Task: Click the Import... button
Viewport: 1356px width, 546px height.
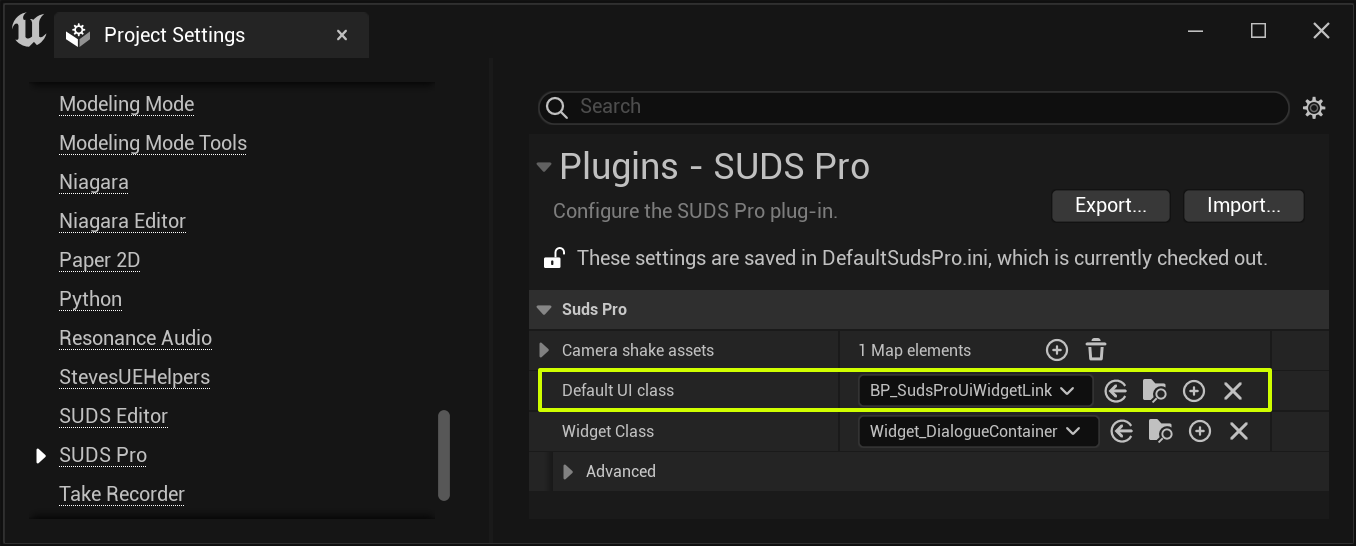Action: point(1243,205)
